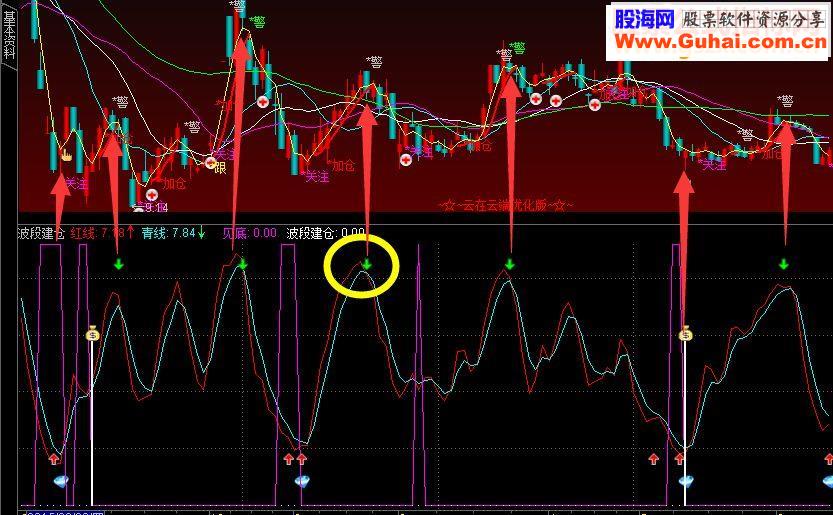This screenshot has width=833, height=515.
Task: Click the red plus circle beside 跟 label
Action: pos(211,163)
